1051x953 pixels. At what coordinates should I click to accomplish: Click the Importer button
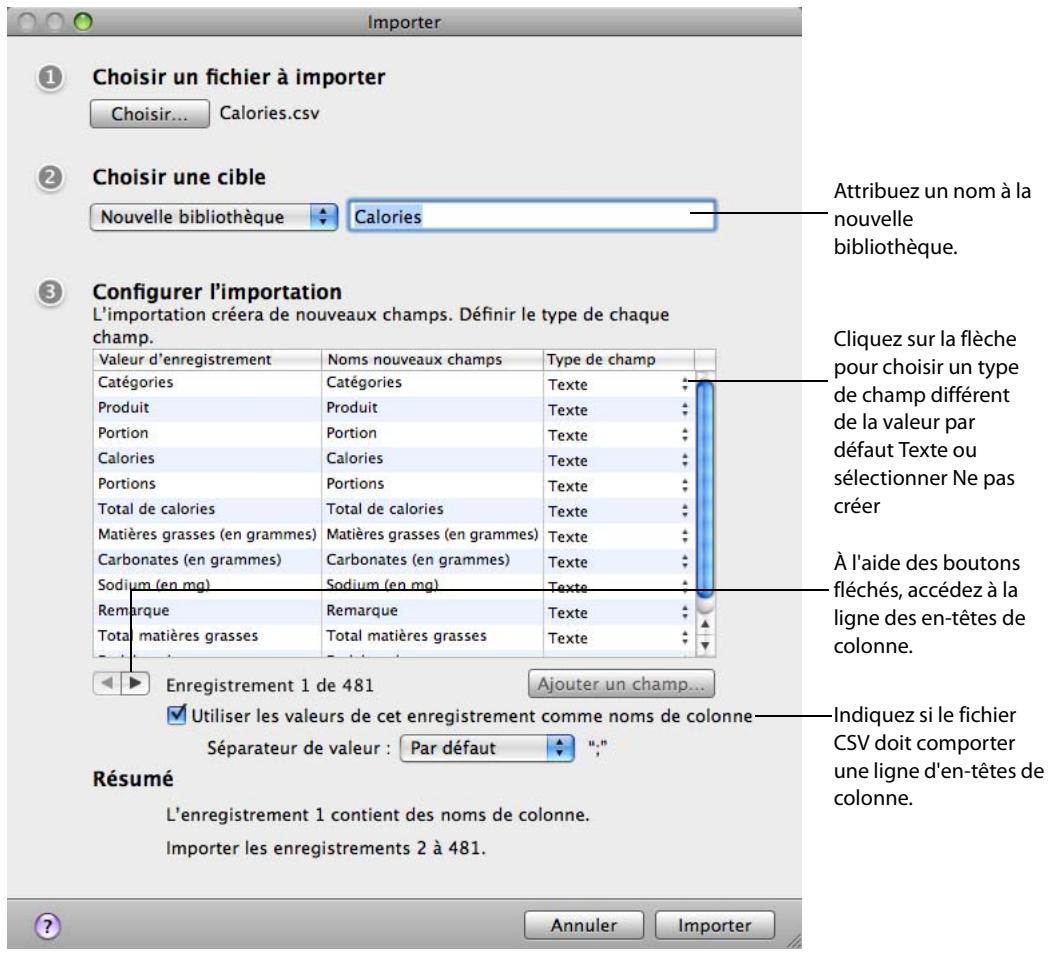pos(714,926)
